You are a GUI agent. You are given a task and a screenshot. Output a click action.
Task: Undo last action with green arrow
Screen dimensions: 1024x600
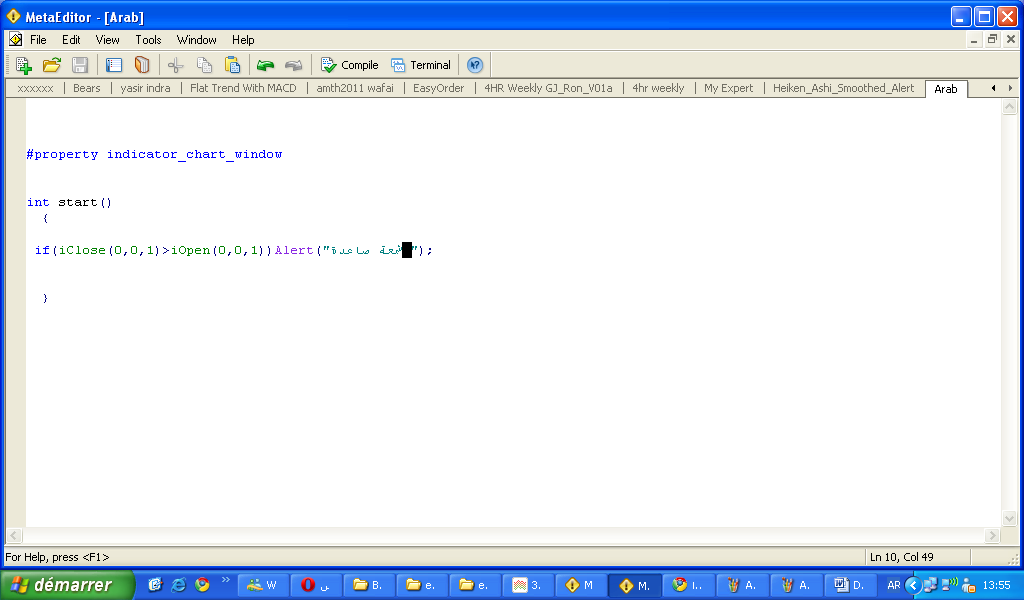pyautogui.click(x=265, y=65)
